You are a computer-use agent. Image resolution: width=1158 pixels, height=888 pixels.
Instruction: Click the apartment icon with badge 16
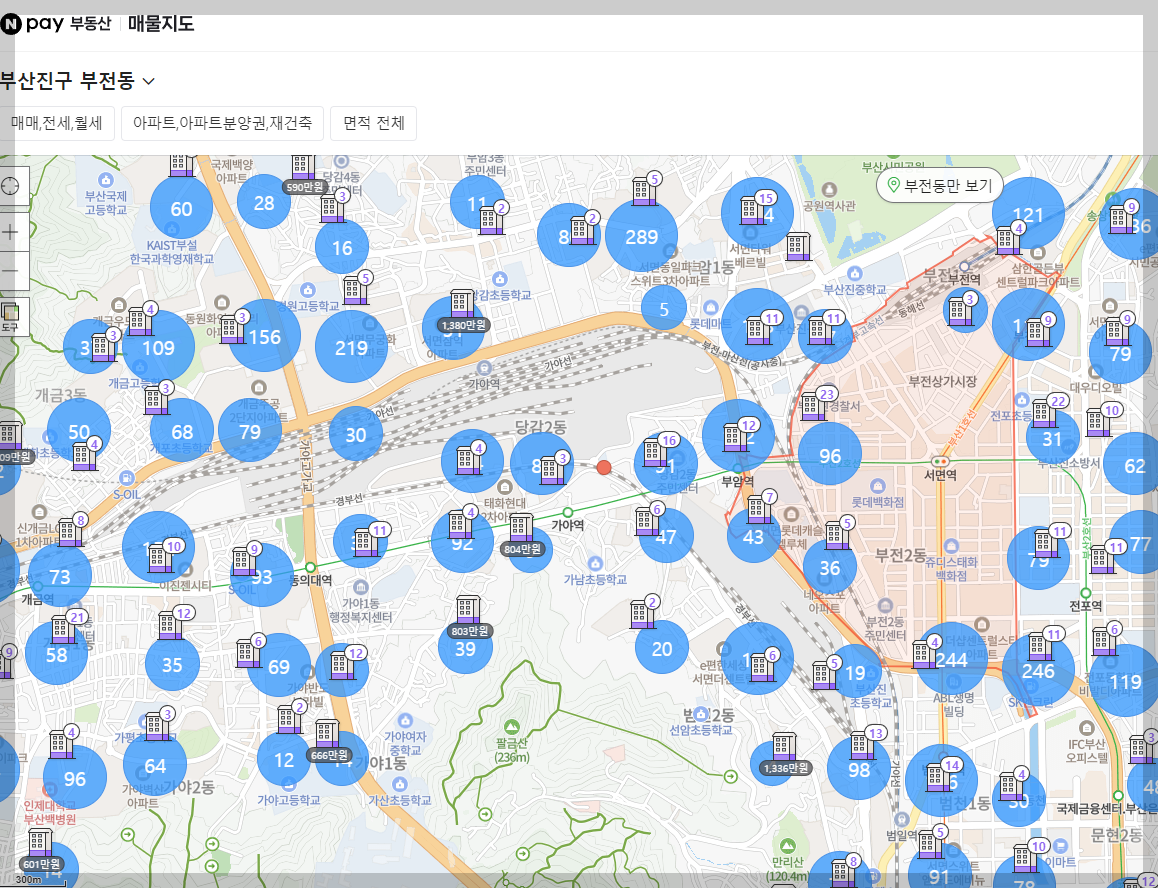pos(656,450)
